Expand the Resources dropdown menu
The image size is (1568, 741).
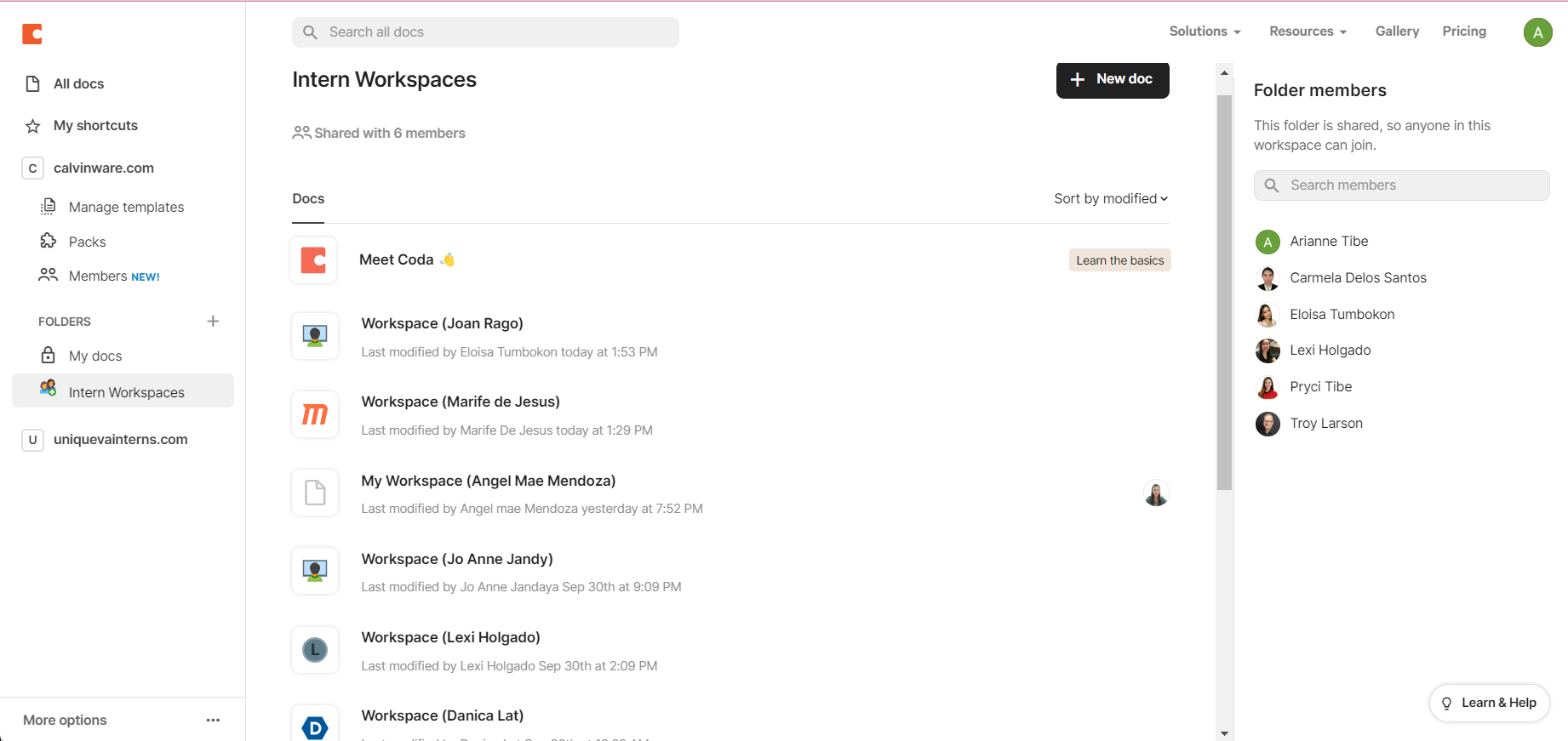1308,31
